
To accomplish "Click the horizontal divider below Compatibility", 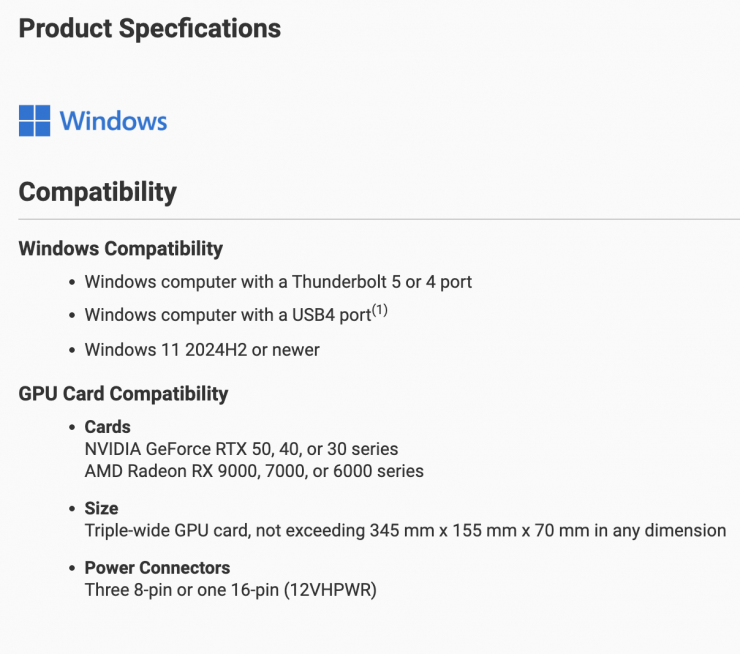I will 379,219.
